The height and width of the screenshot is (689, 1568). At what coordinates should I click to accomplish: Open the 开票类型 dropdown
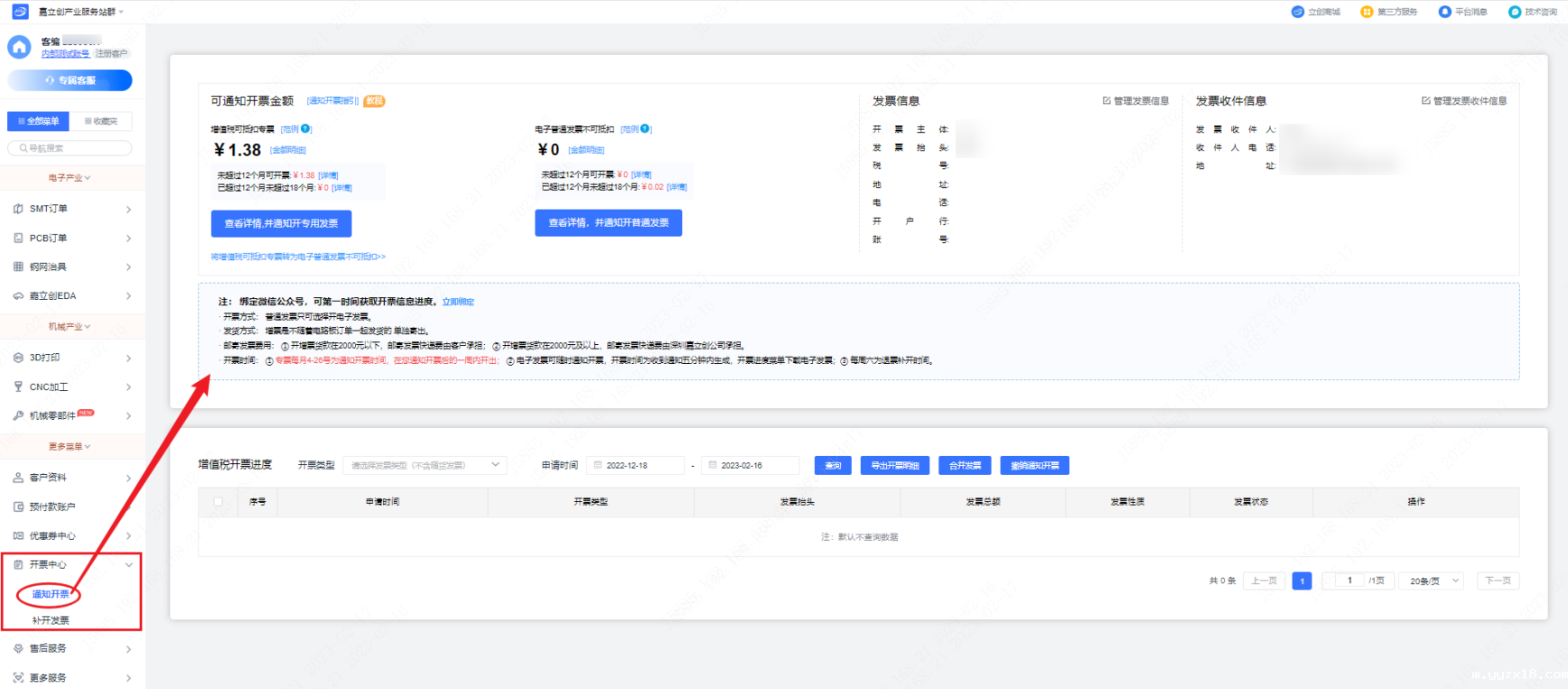pos(424,465)
